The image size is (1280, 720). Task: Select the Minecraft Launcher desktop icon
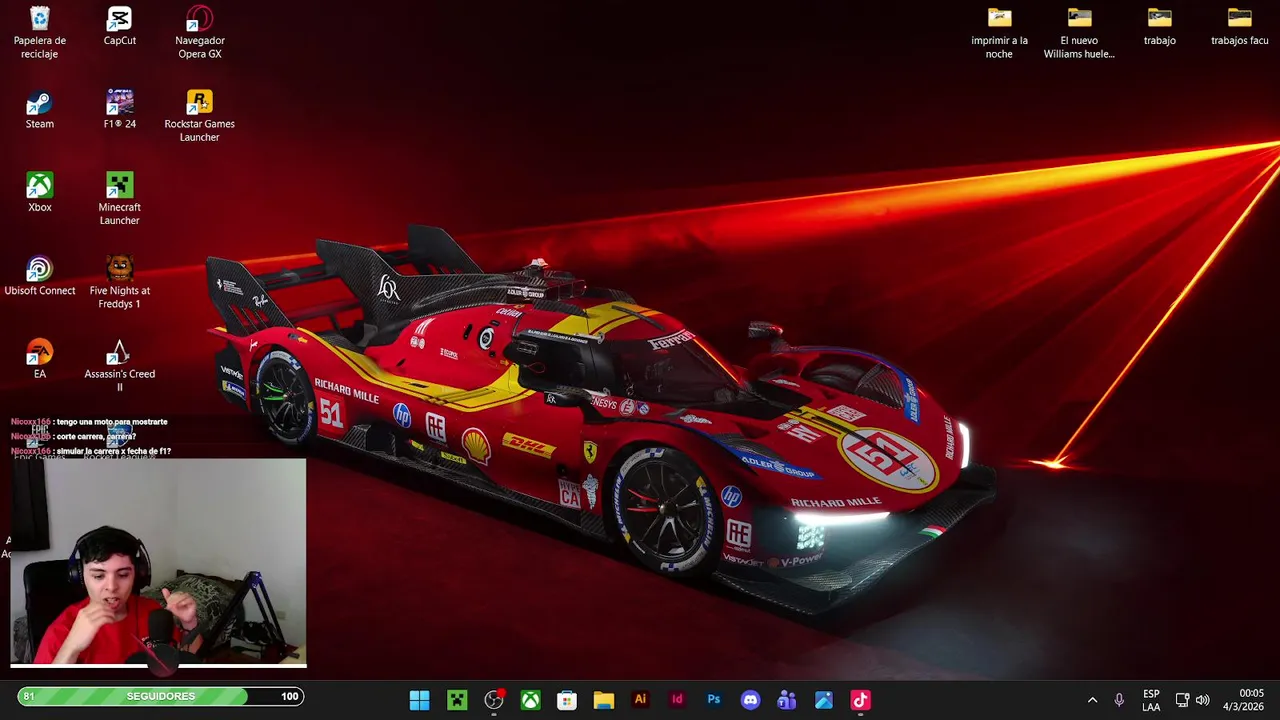pyautogui.click(x=119, y=199)
